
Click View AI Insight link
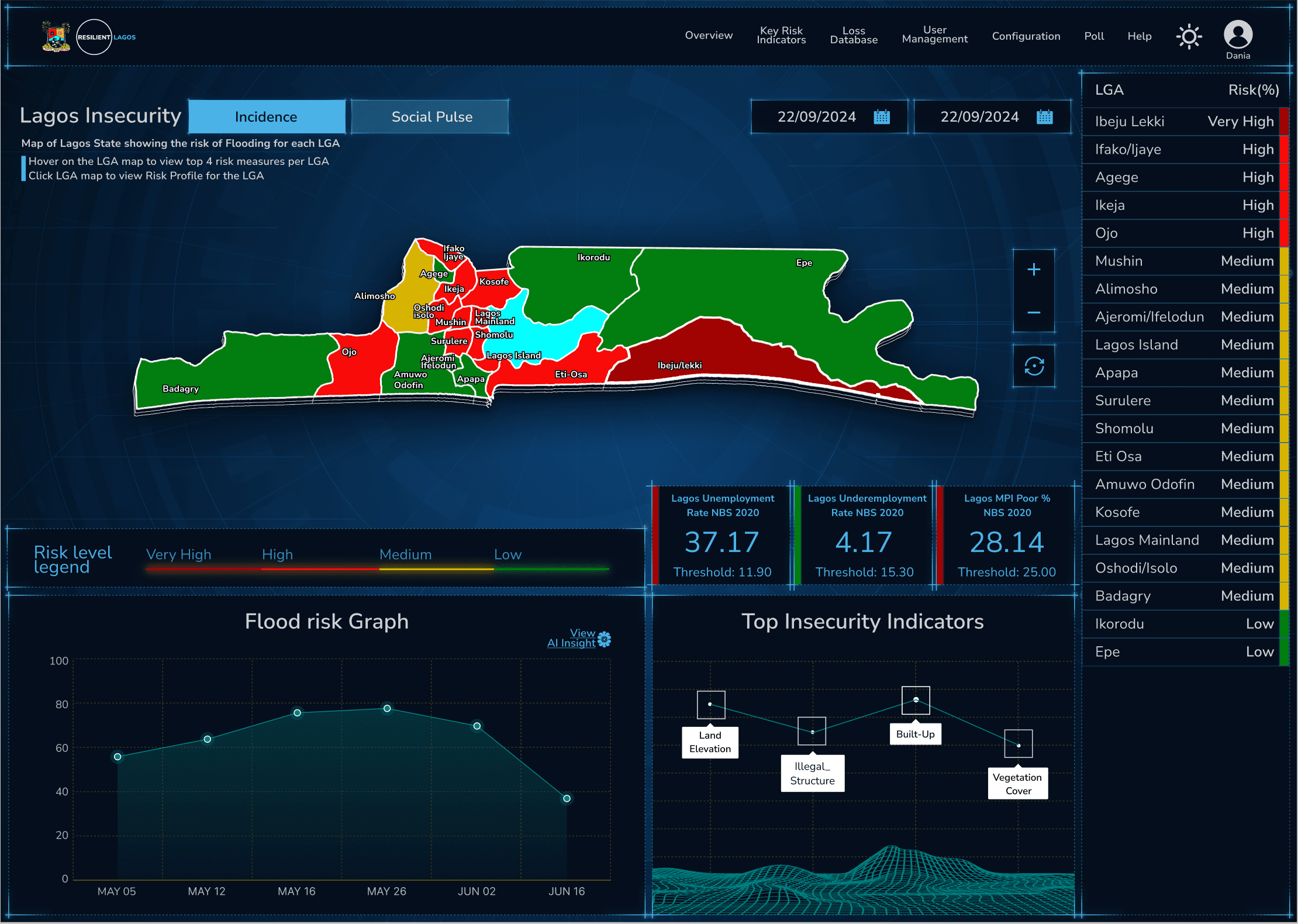(x=571, y=638)
